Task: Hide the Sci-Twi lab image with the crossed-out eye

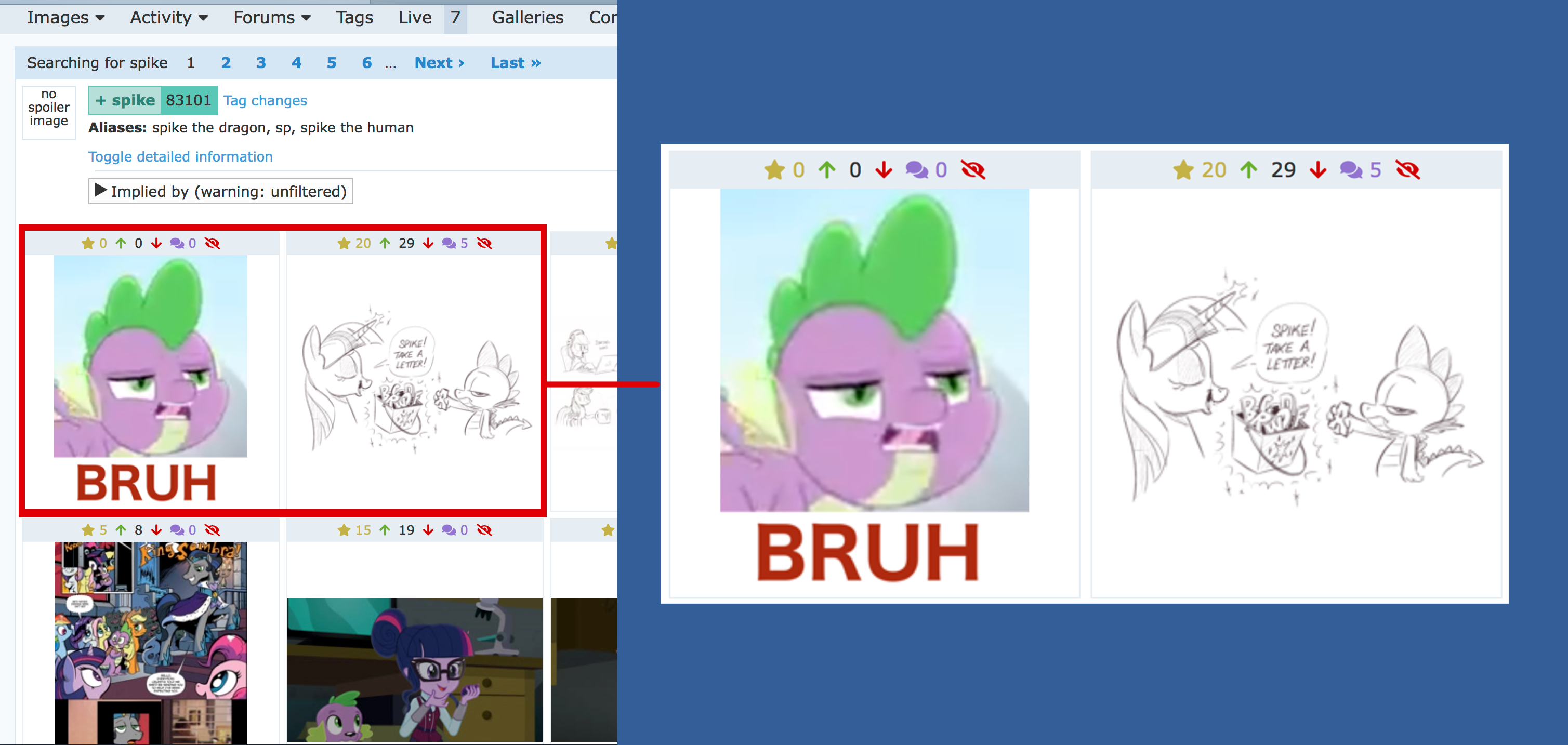Action: pyautogui.click(x=484, y=530)
